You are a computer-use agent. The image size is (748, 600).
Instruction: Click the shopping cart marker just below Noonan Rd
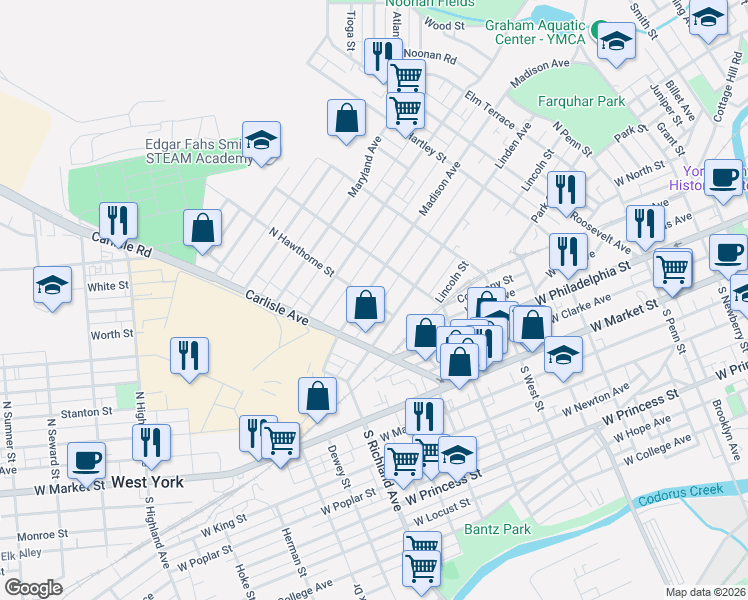click(x=406, y=76)
